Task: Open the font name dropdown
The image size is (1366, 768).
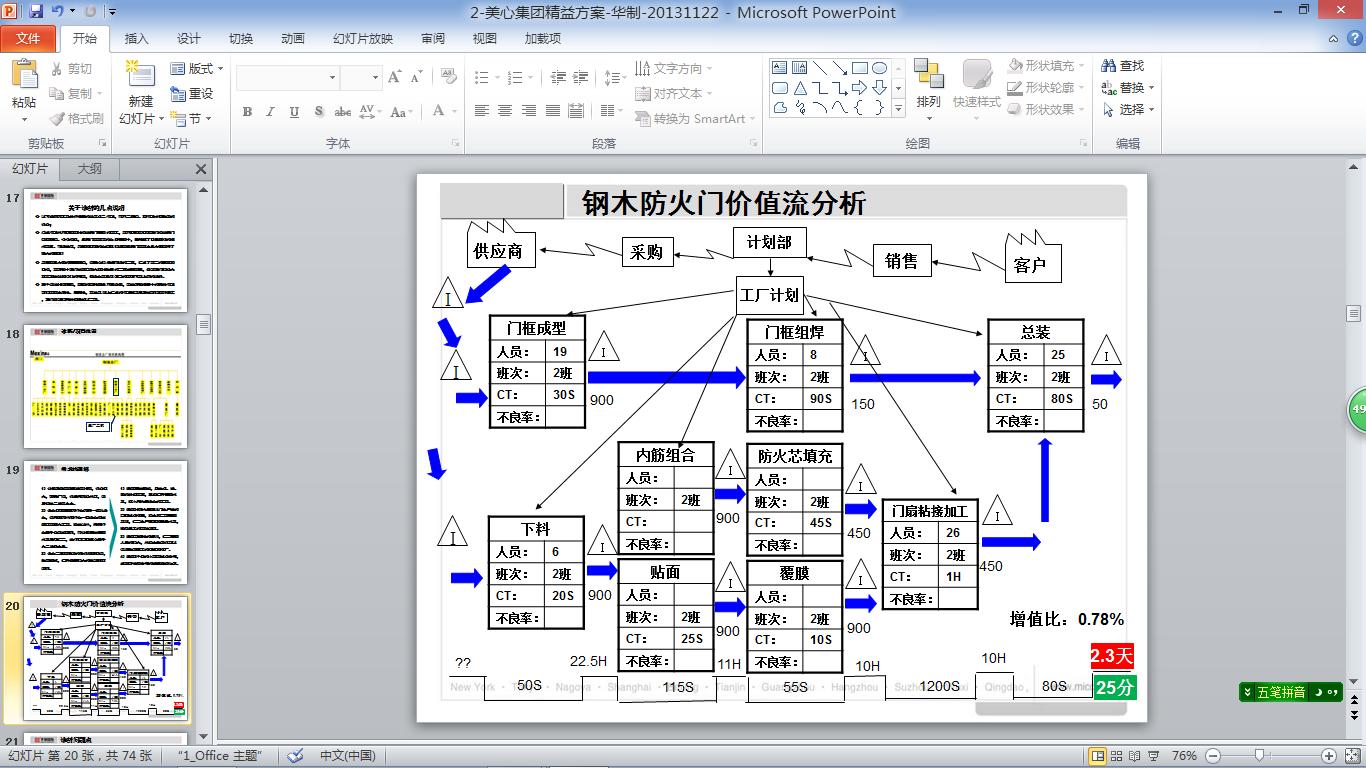Action: click(333, 77)
